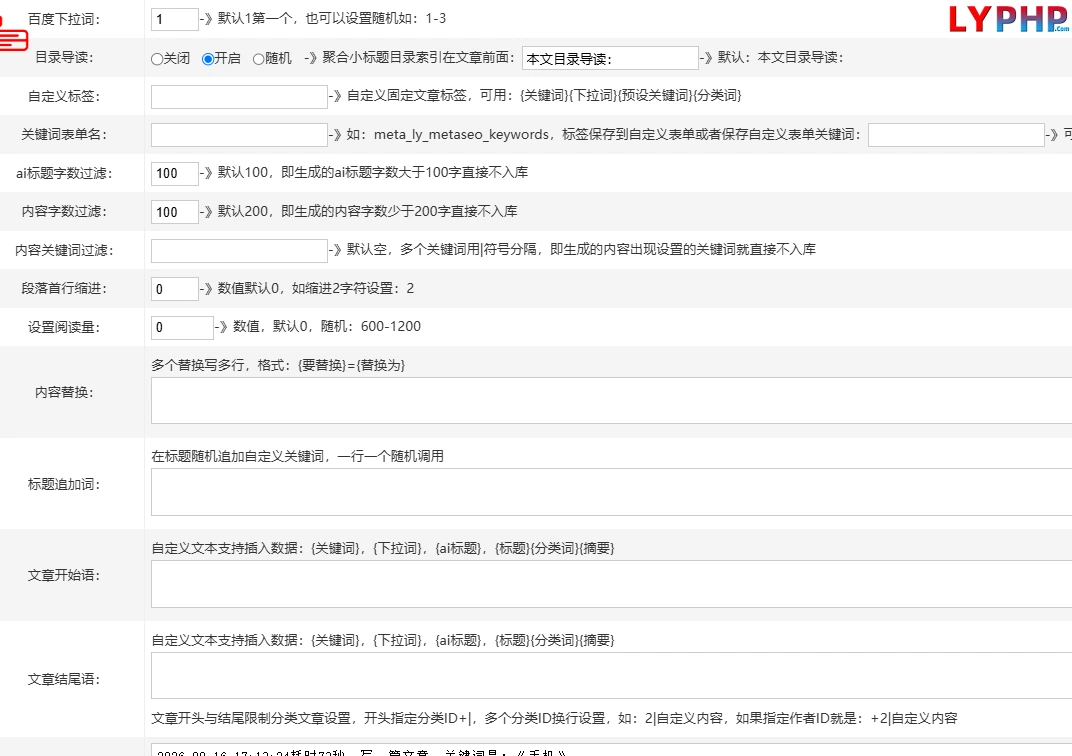Screen dimensions: 1072x756
Task: Click the hint 在标题随机追加自定义关键词，一行一个随机调用
Action: (297, 457)
